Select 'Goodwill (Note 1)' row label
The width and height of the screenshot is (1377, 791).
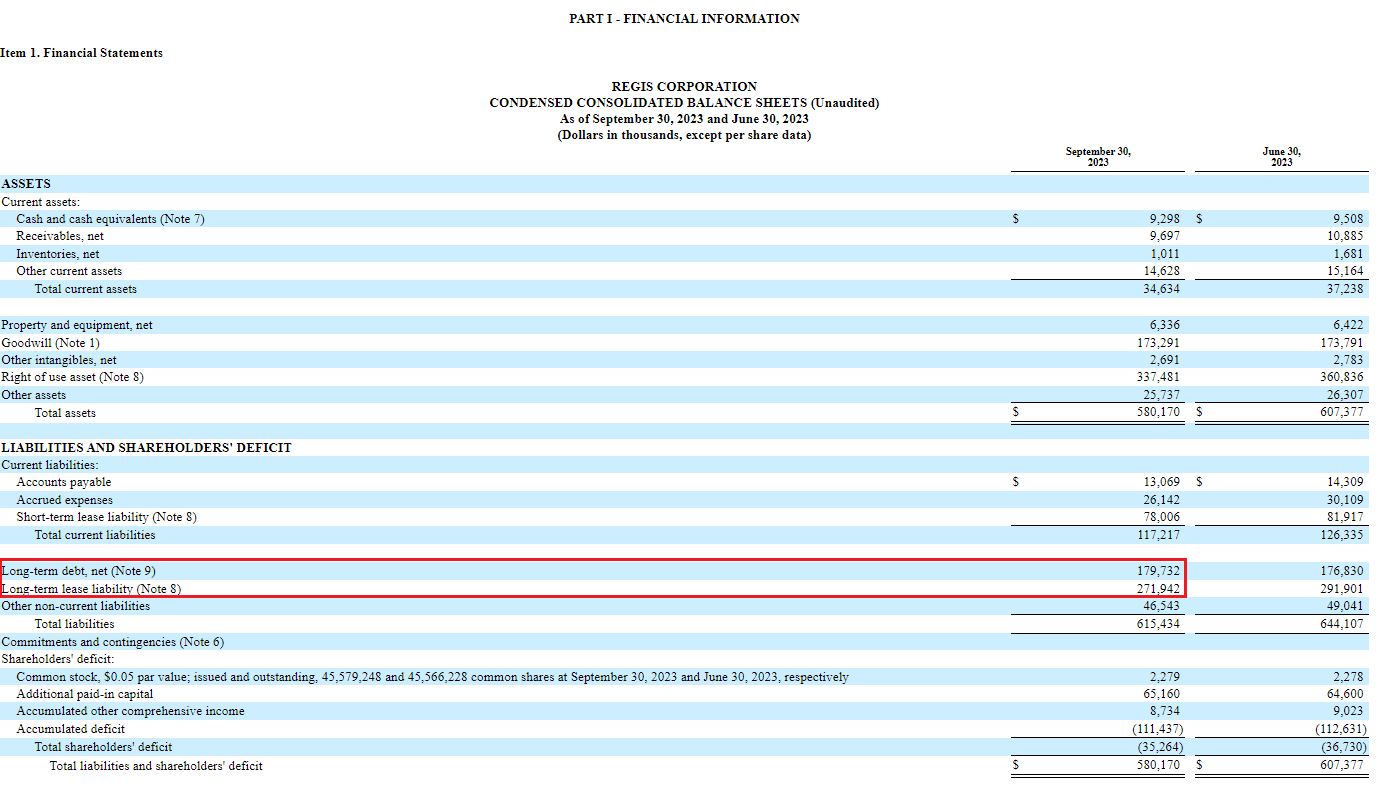(51, 343)
